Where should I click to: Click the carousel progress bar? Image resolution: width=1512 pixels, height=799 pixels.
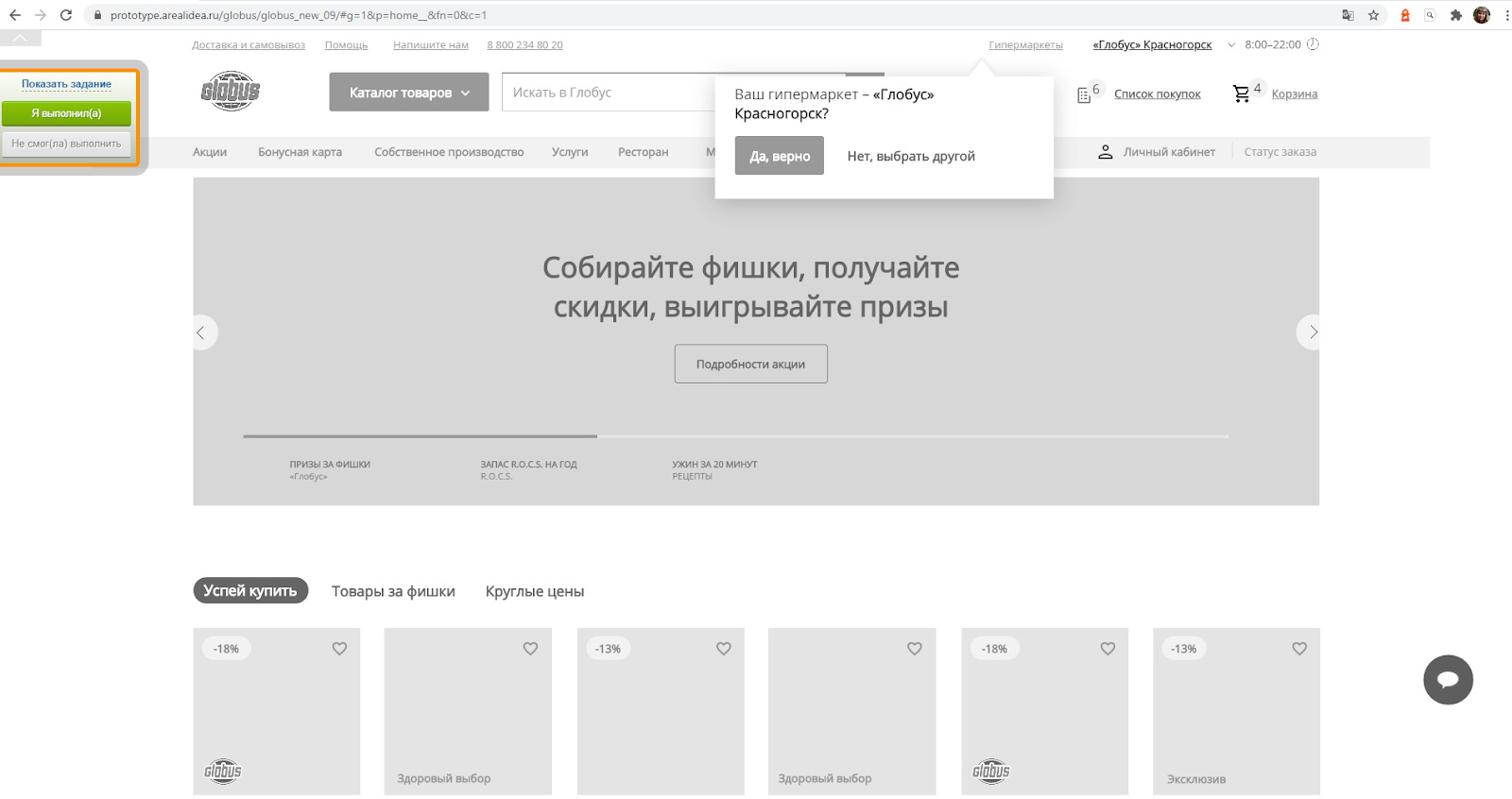735,436
